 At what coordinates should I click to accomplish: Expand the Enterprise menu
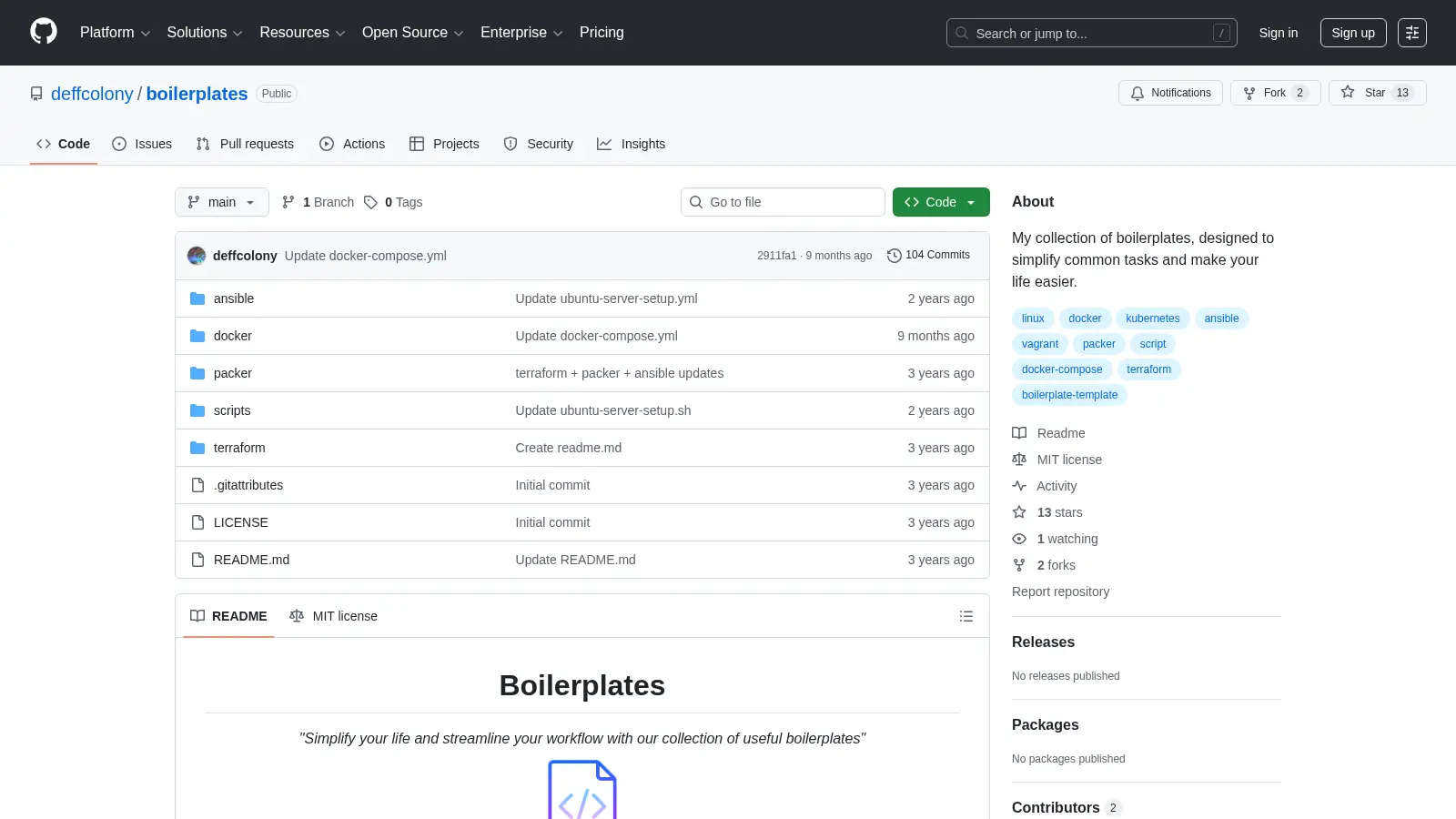(x=521, y=33)
